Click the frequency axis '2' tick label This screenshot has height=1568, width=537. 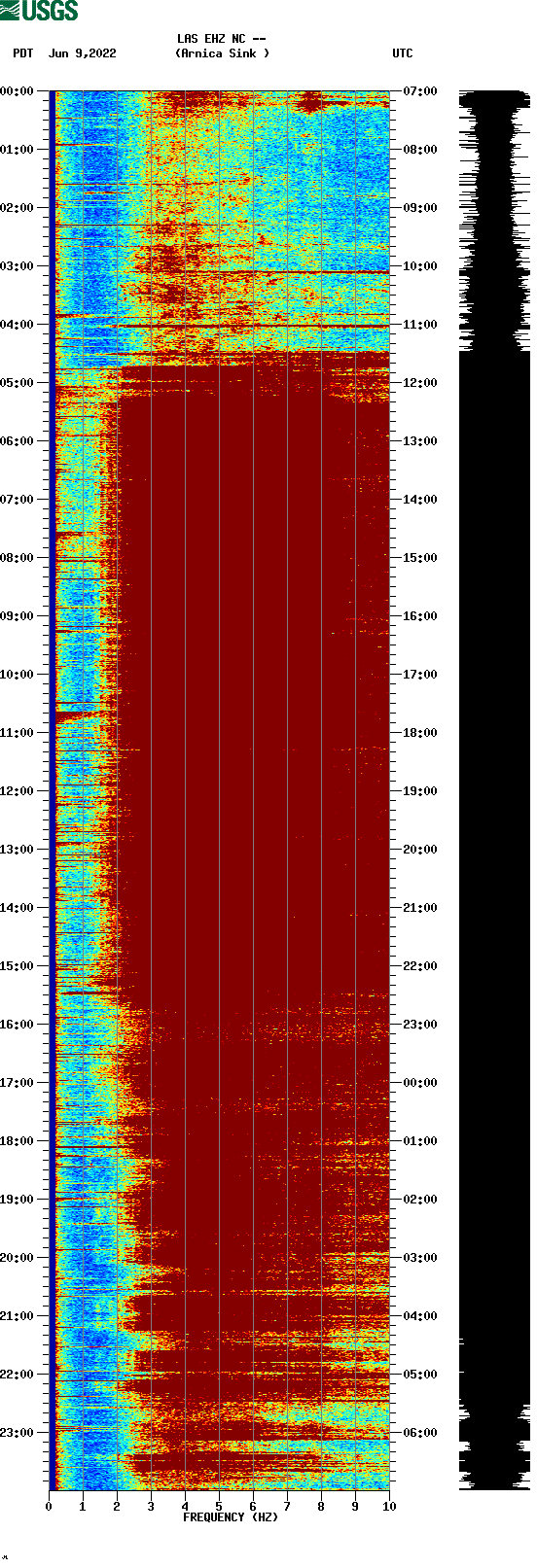(x=117, y=1507)
